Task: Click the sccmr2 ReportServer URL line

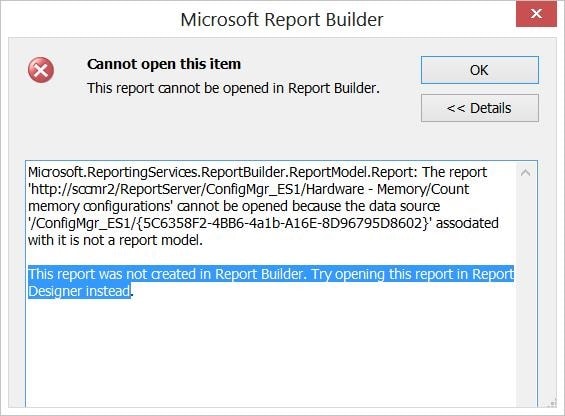Action: [x=249, y=189]
